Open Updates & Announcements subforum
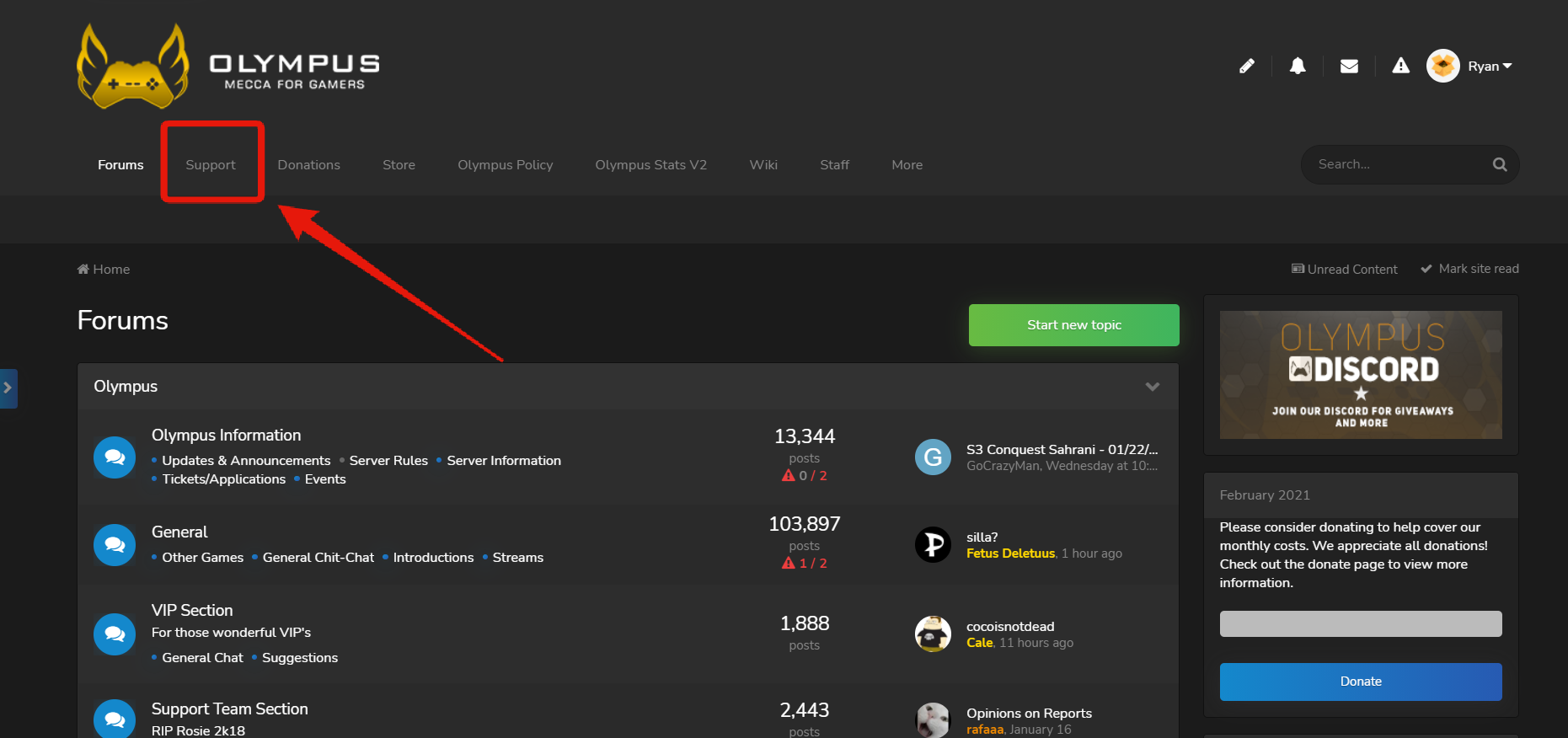Image resolution: width=1568 pixels, height=738 pixels. 246,461
